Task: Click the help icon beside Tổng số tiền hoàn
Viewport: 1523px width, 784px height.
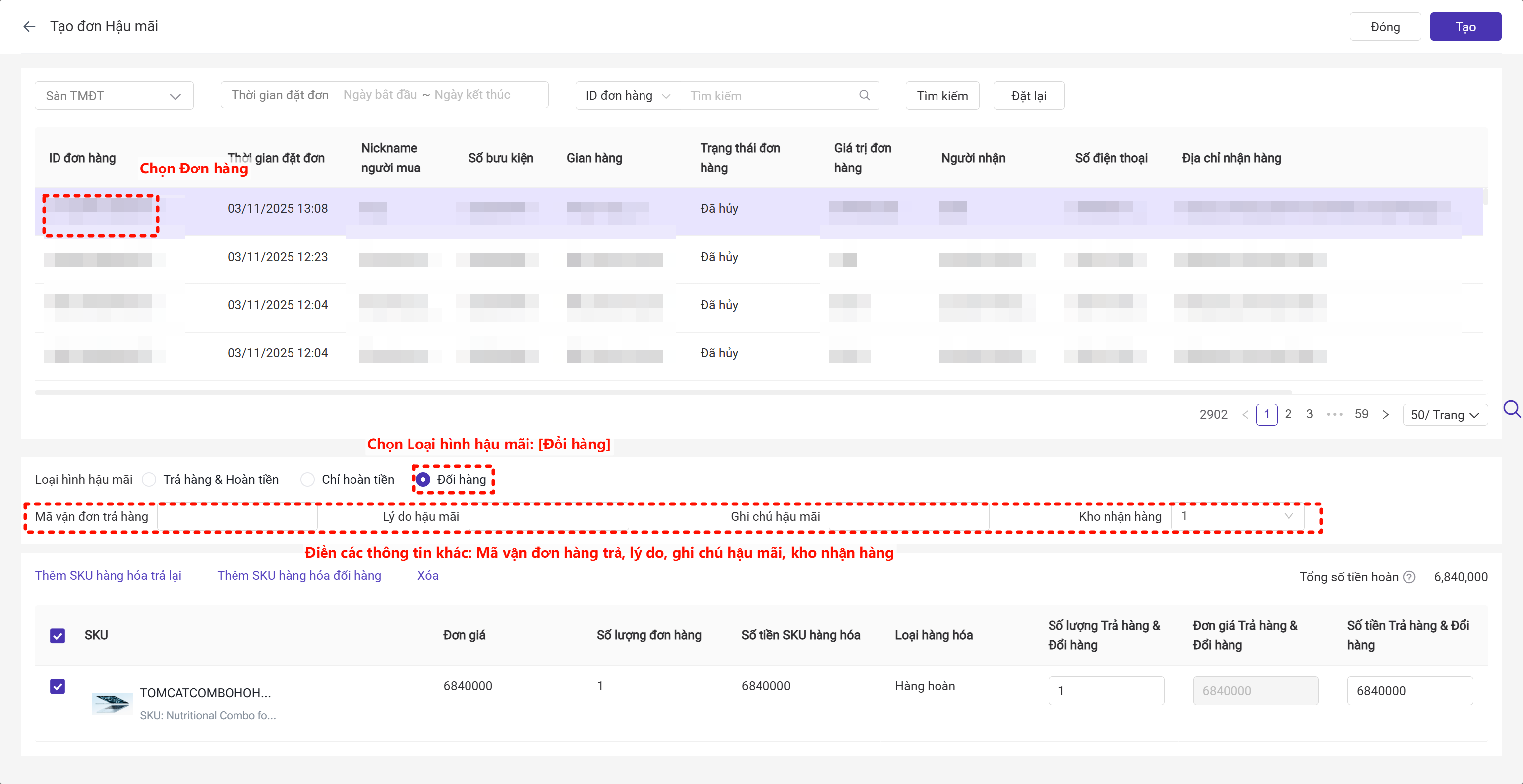Action: click(1409, 577)
